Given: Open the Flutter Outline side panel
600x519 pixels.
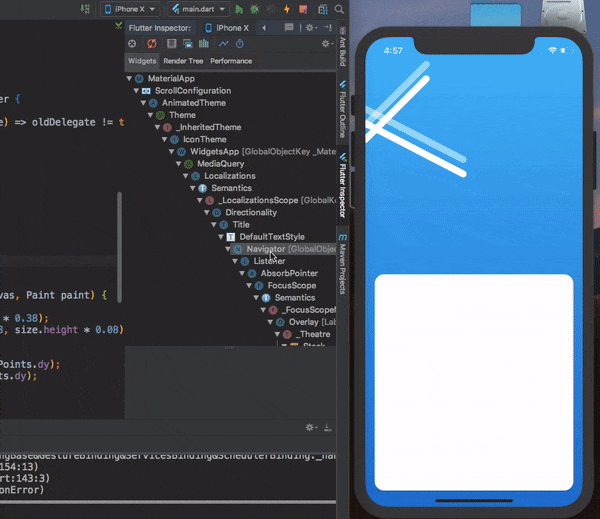Looking at the screenshot, I should [x=342, y=107].
